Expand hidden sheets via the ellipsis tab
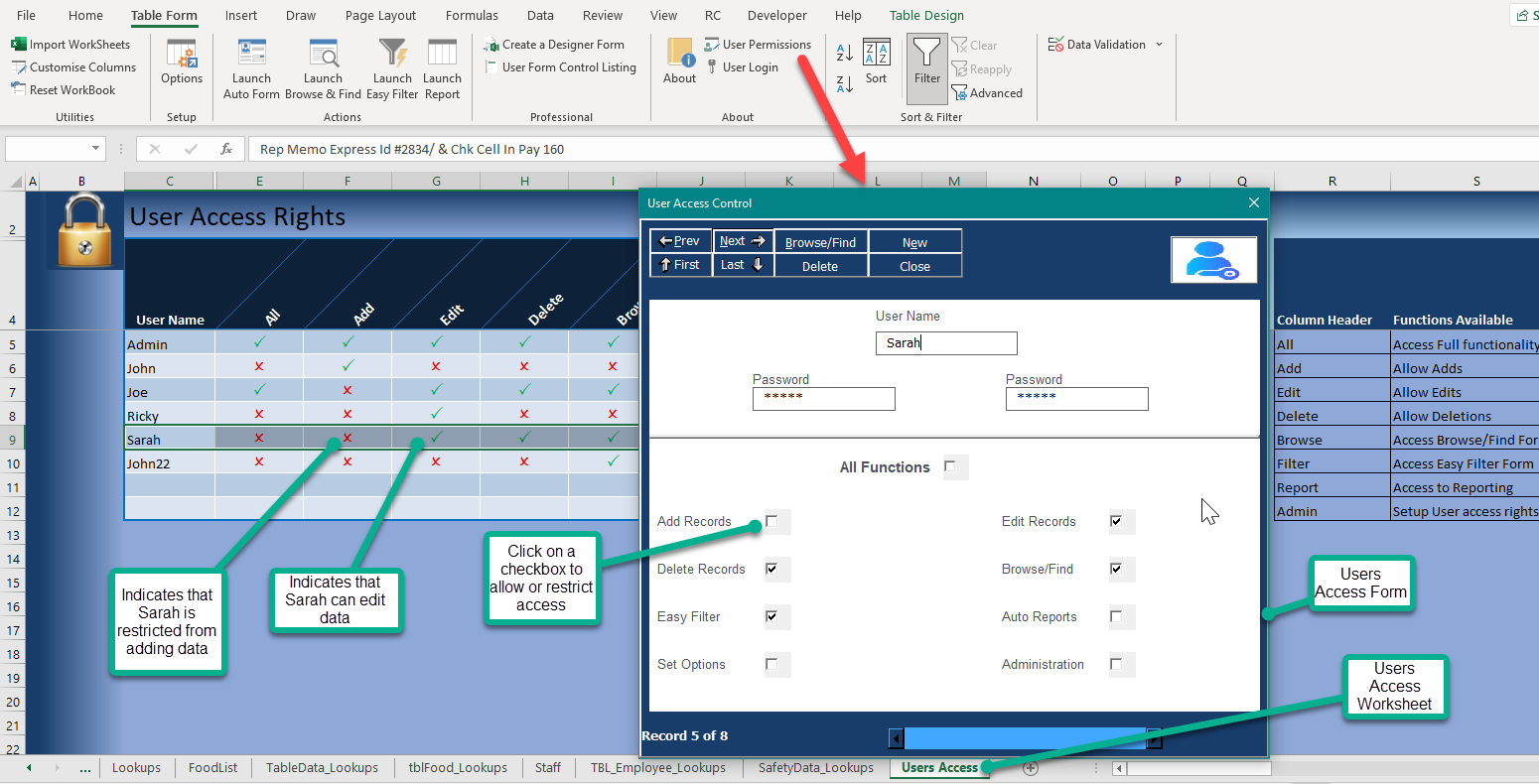The width and height of the screenshot is (1539, 784). 85,767
